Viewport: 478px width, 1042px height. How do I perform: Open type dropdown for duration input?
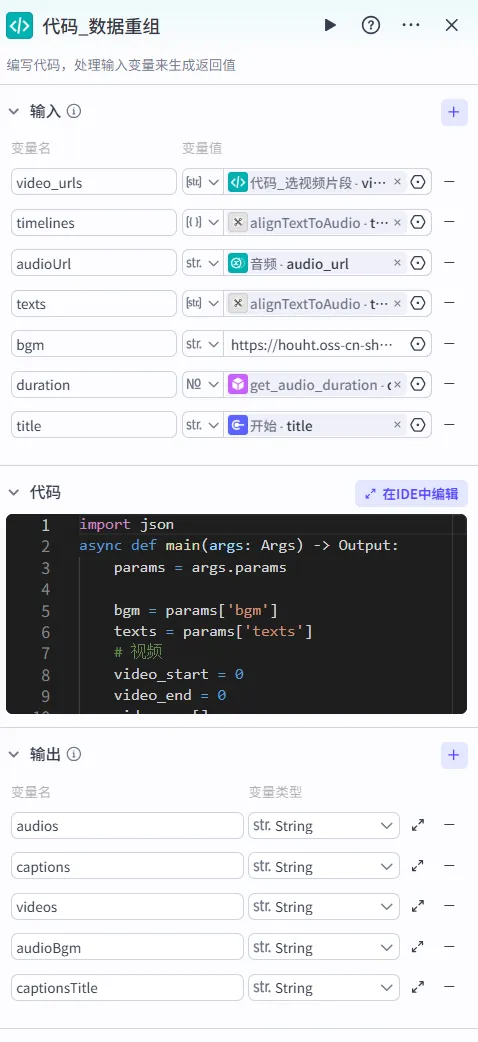coord(203,384)
